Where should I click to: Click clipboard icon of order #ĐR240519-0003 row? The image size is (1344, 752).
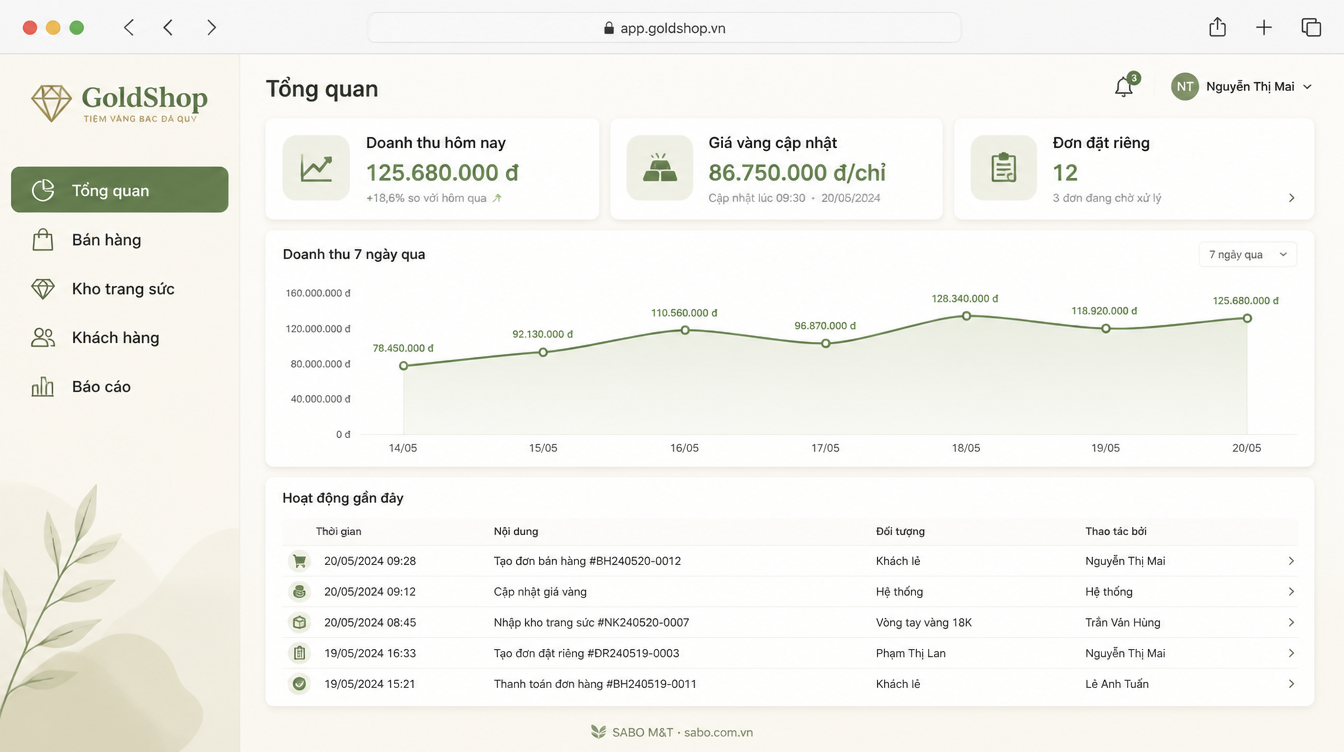coord(298,654)
